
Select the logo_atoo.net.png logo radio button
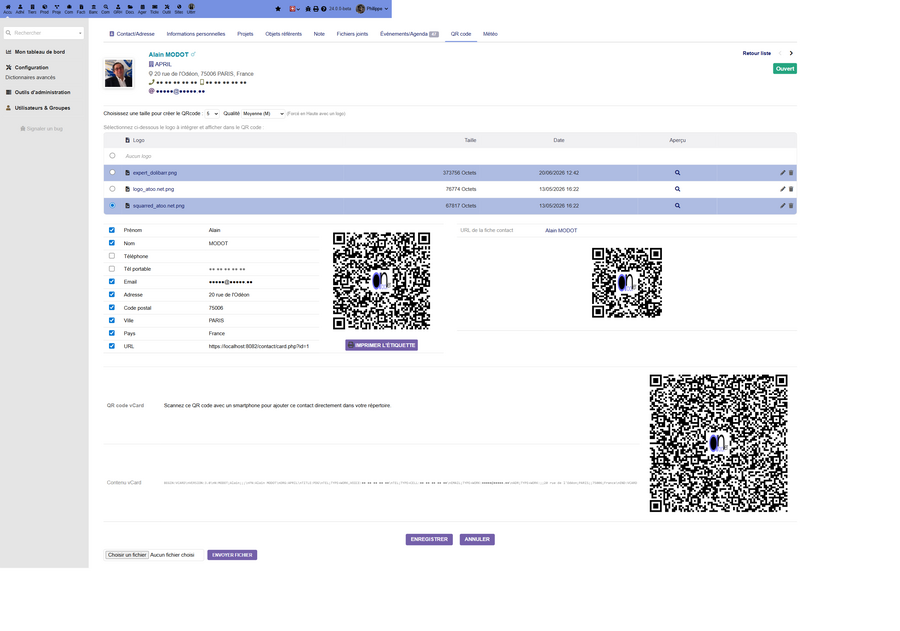pos(112,188)
